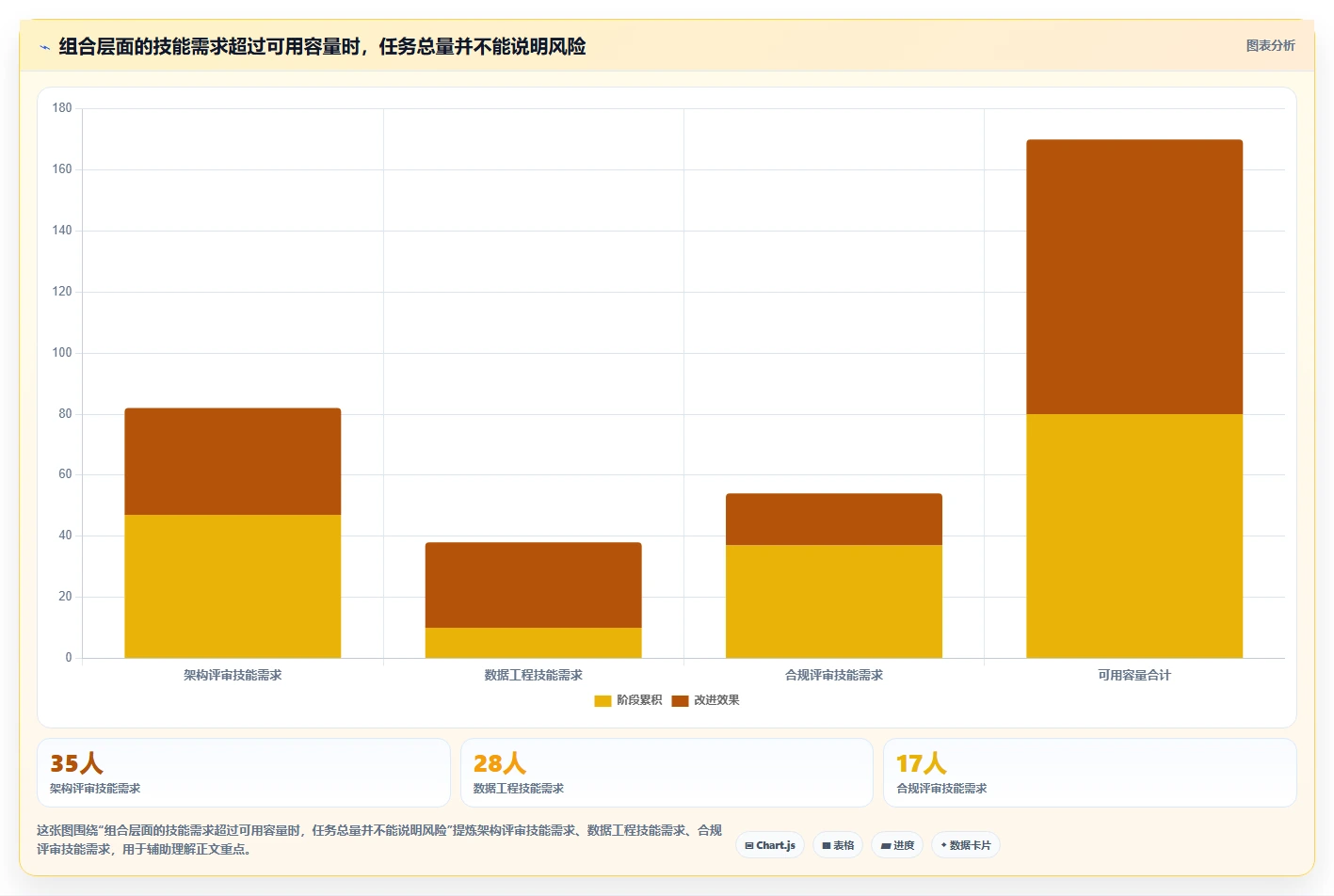1334x896 pixels.
Task: Click the chart title heading text
Action: 322,46
